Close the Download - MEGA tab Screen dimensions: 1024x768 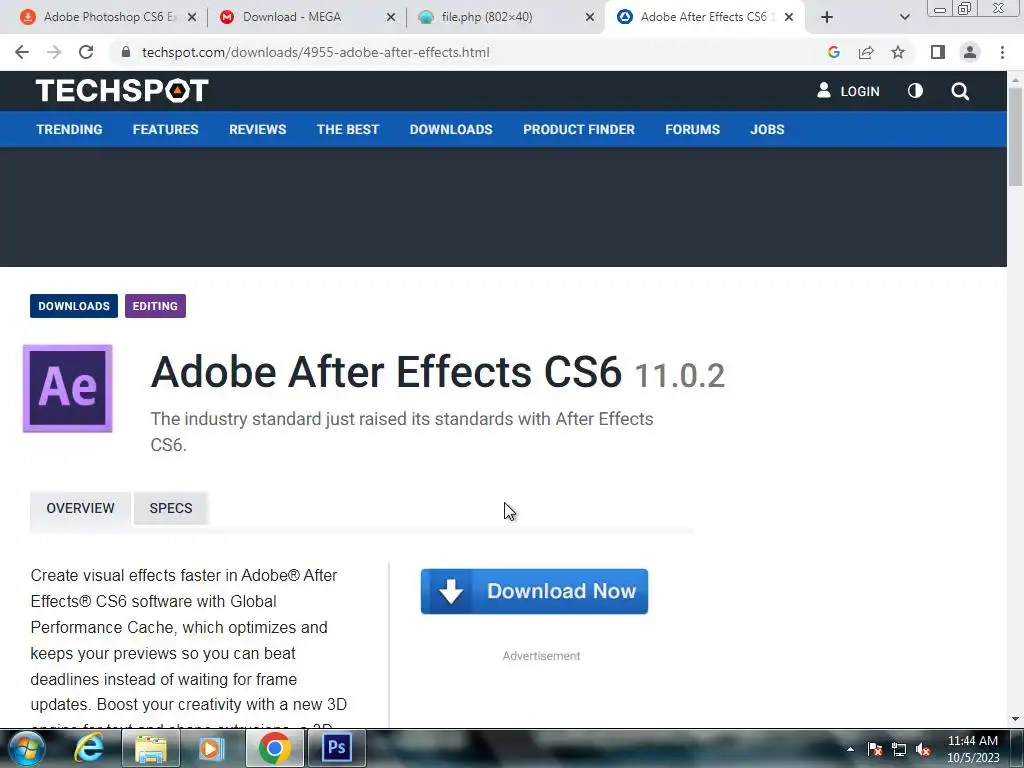pyautogui.click(x=391, y=17)
